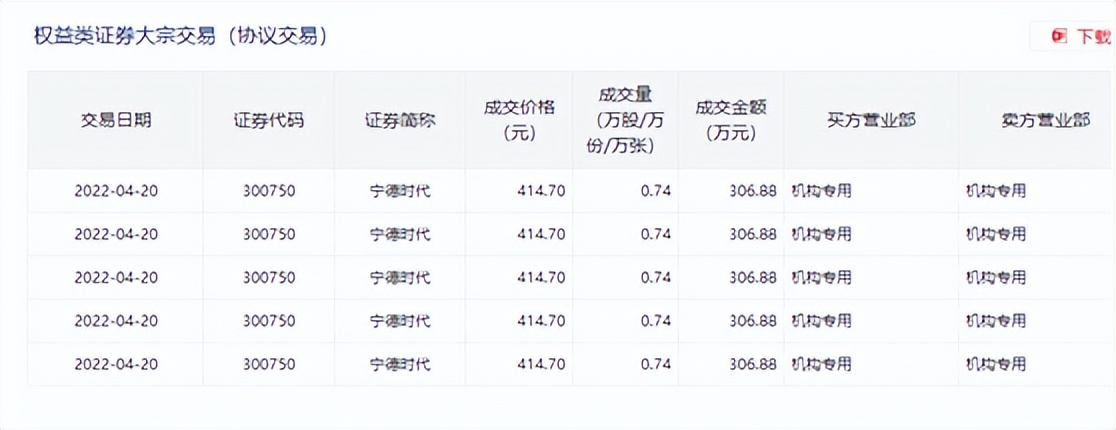Click the 交易日期 column header

116,120
